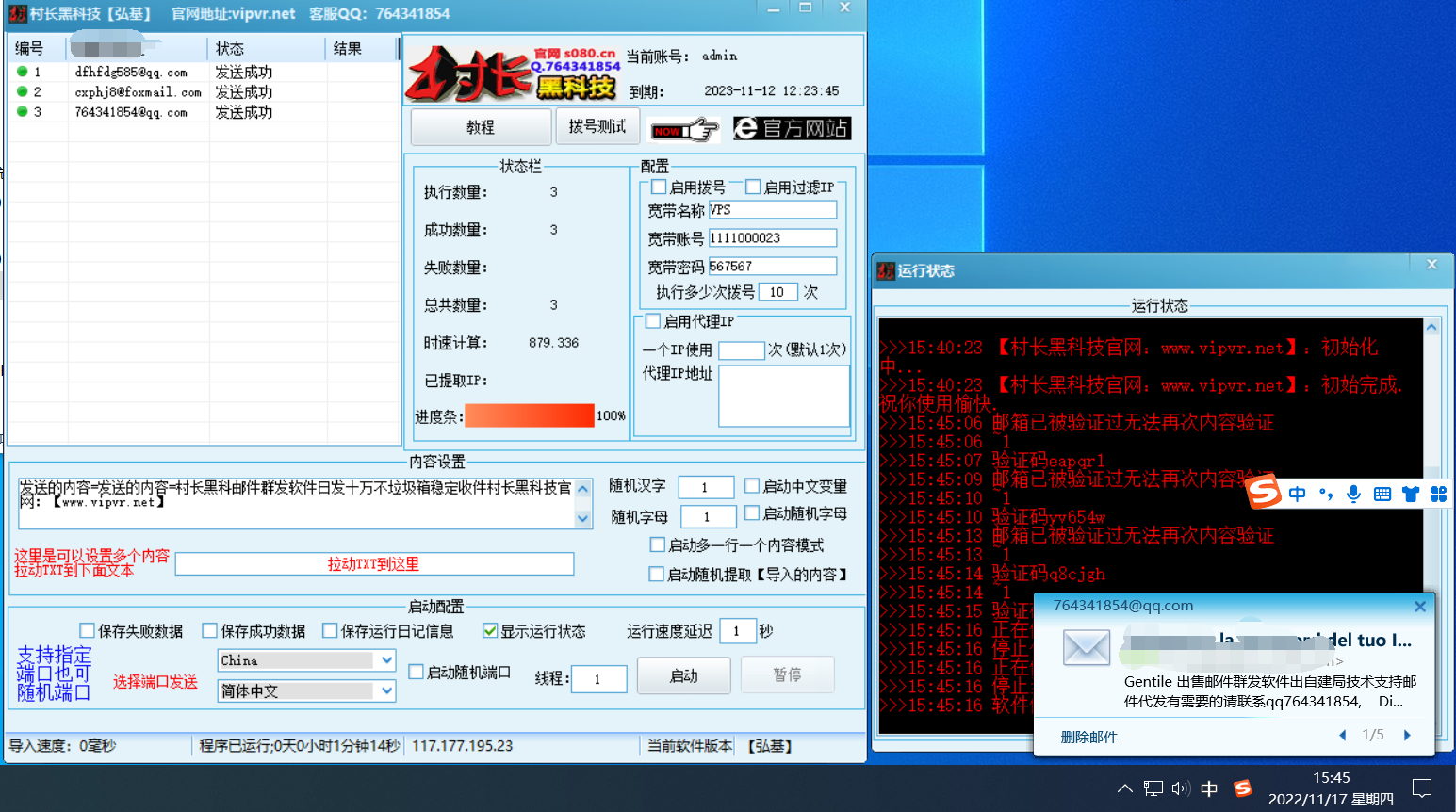Open Sogou voice input microphone
The image size is (1456, 812).
coord(1354,494)
